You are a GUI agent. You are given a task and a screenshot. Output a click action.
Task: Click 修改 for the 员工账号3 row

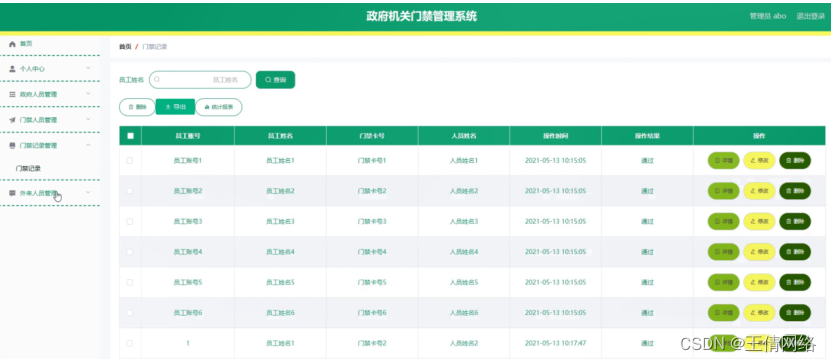pyautogui.click(x=759, y=221)
